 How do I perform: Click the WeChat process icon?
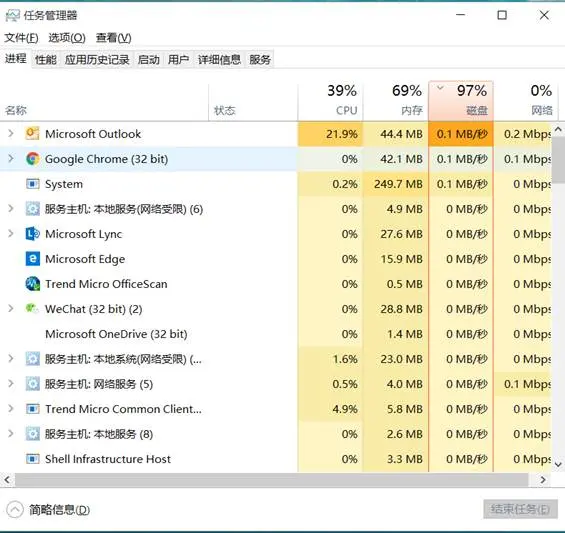(x=32, y=308)
